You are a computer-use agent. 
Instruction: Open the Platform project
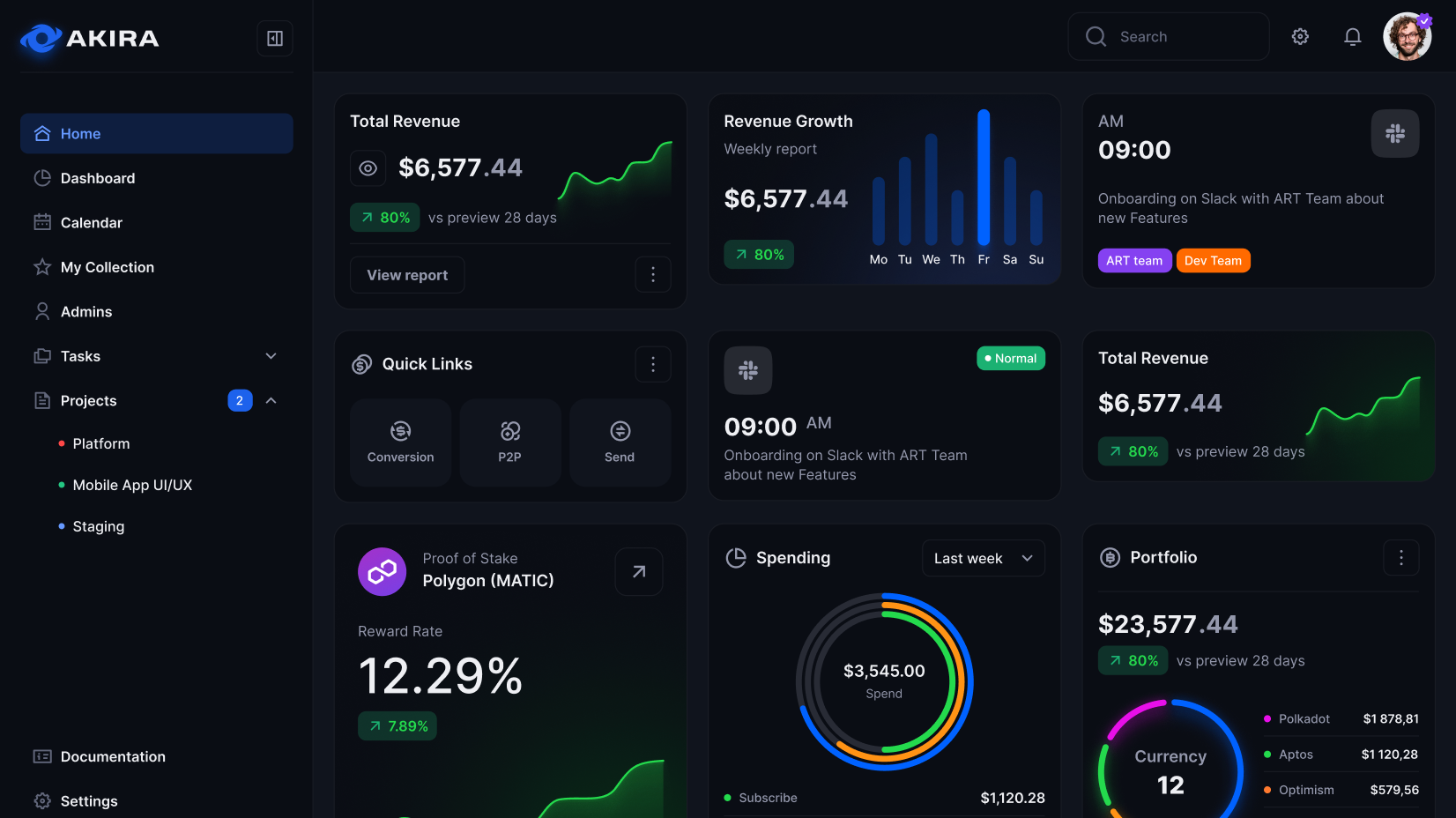(x=100, y=443)
